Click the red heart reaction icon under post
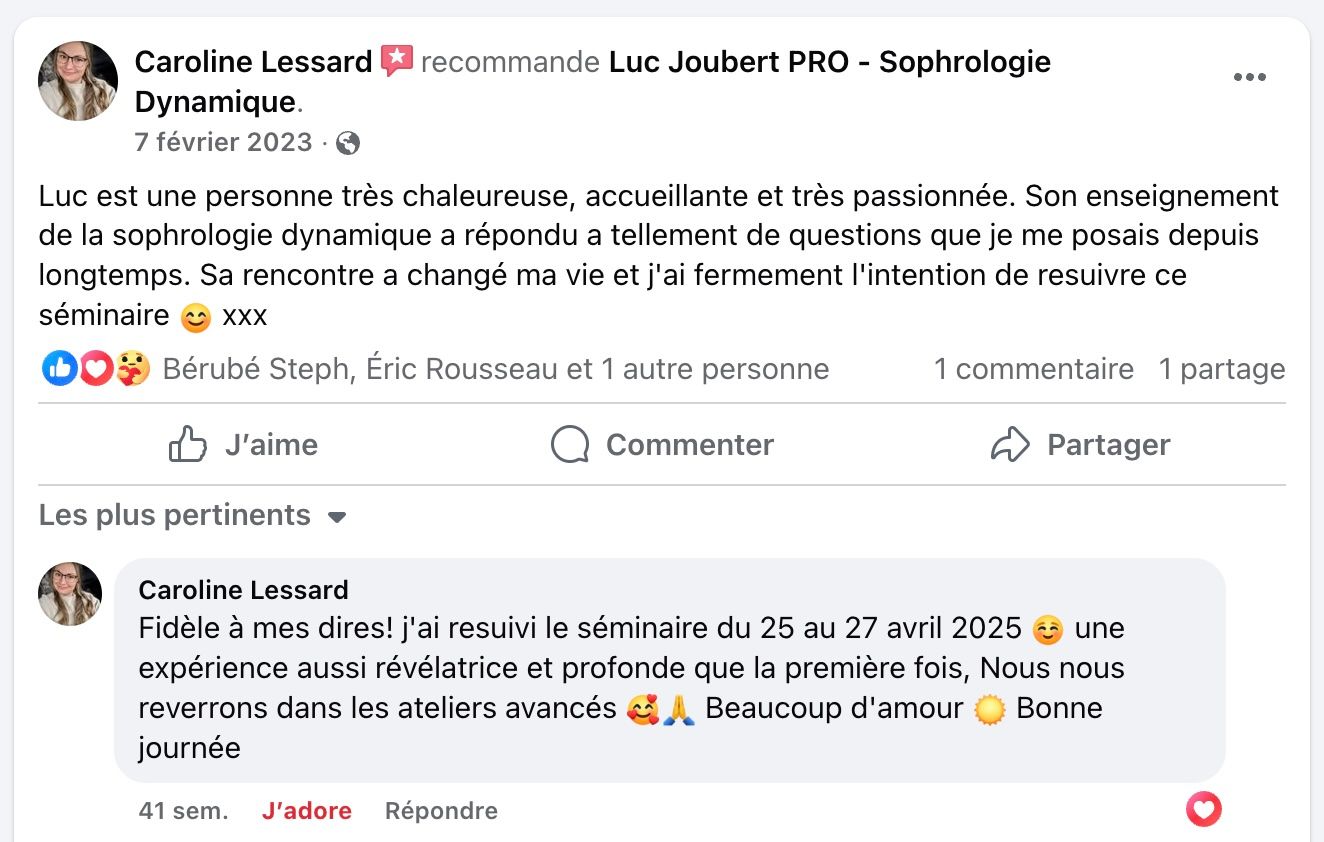Image resolution: width=1324 pixels, height=842 pixels. point(96,369)
